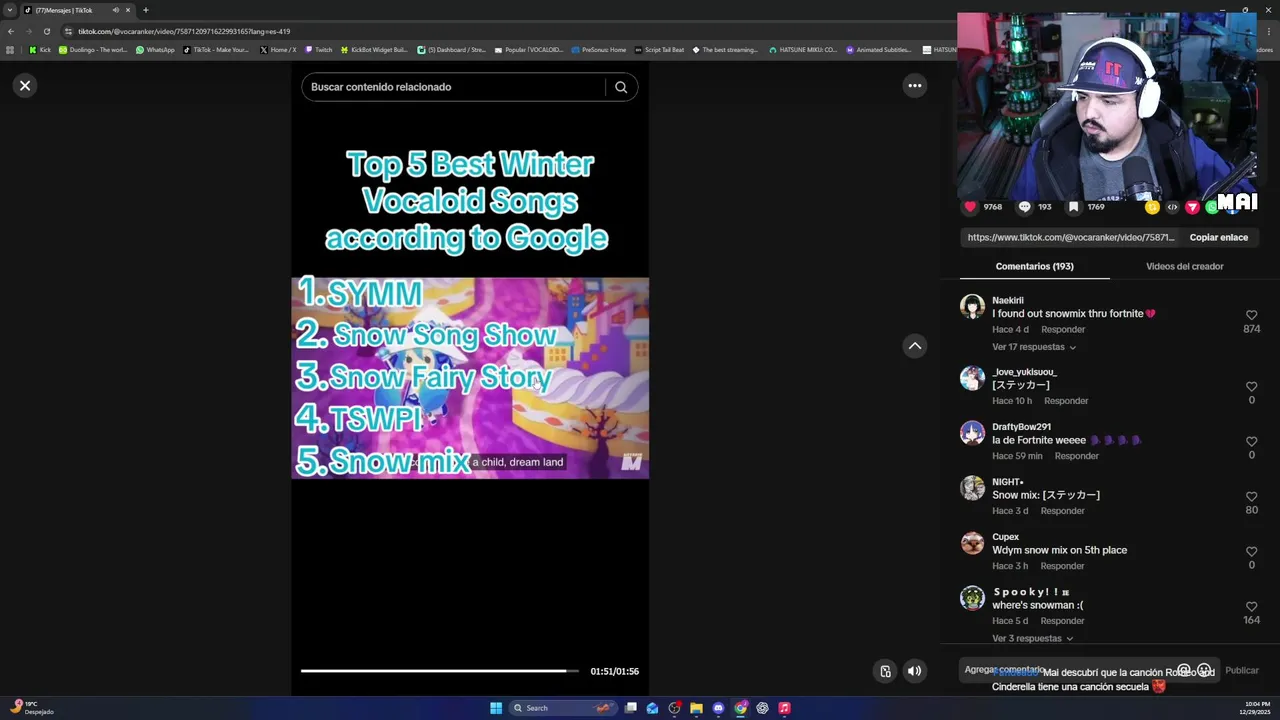Click the search magnifier in related content bar
The height and width of the screenshot is (720, 1280).
621,87
